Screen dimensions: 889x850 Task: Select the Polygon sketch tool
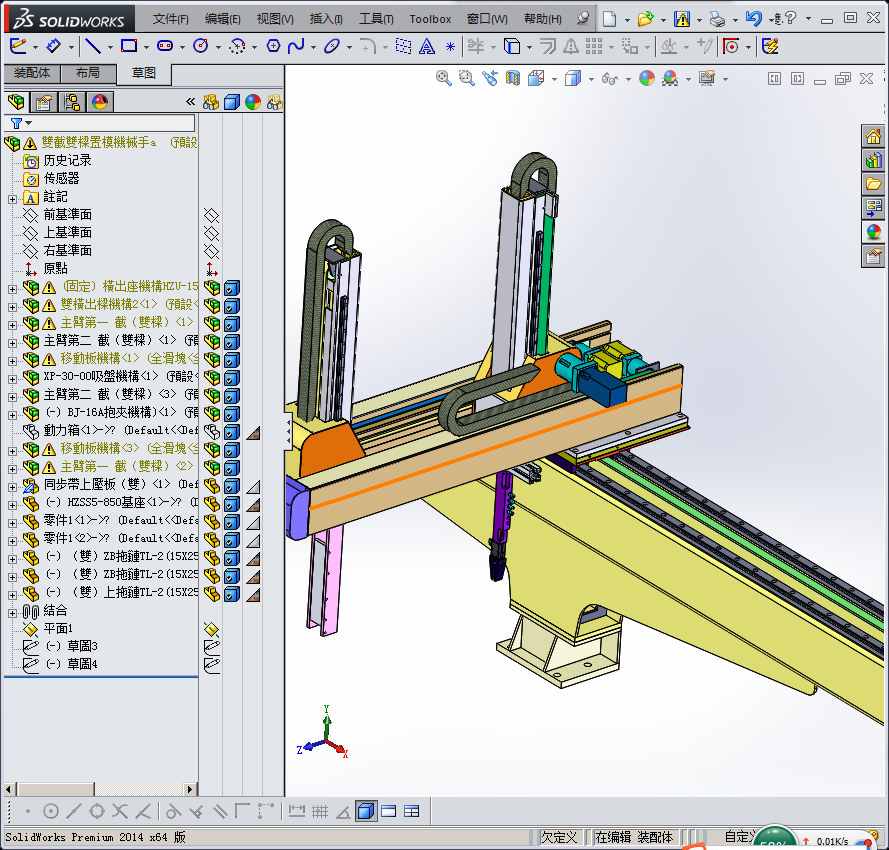tap(273, 46)
